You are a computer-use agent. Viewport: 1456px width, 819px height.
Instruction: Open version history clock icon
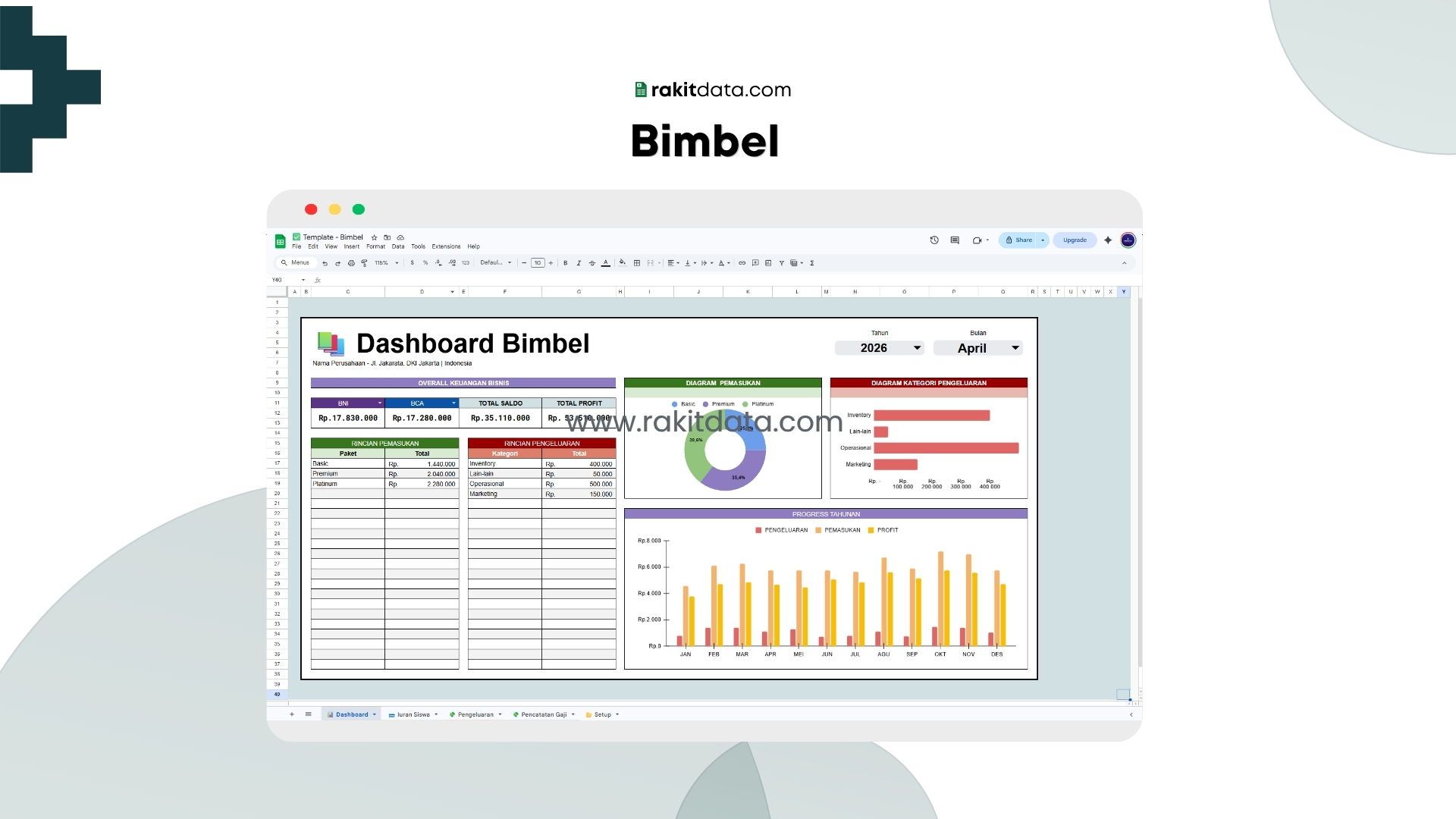[934, 240]
